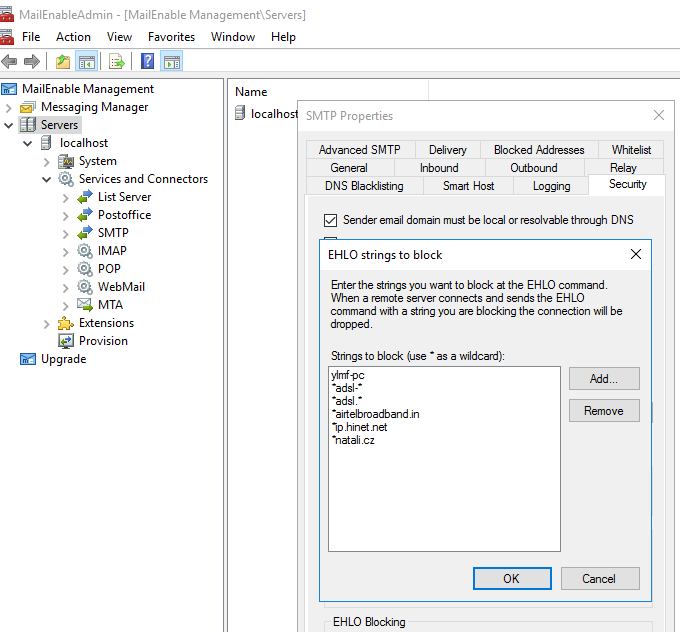Select the *airtelbroadband.in entry in list
Screen dimensions: 680x632
pos(376,414)
